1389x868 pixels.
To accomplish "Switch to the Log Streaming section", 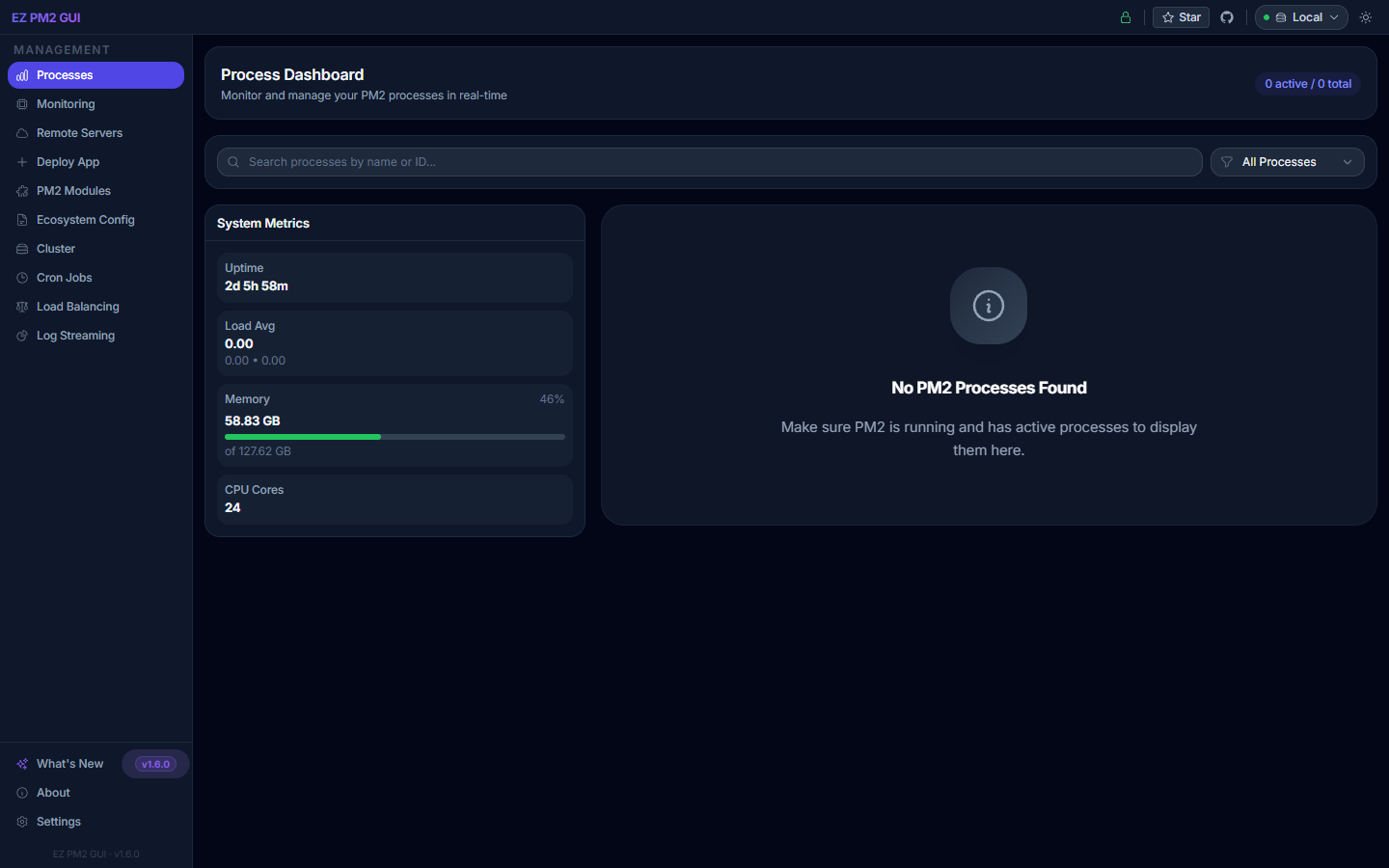I will [22, 335].
